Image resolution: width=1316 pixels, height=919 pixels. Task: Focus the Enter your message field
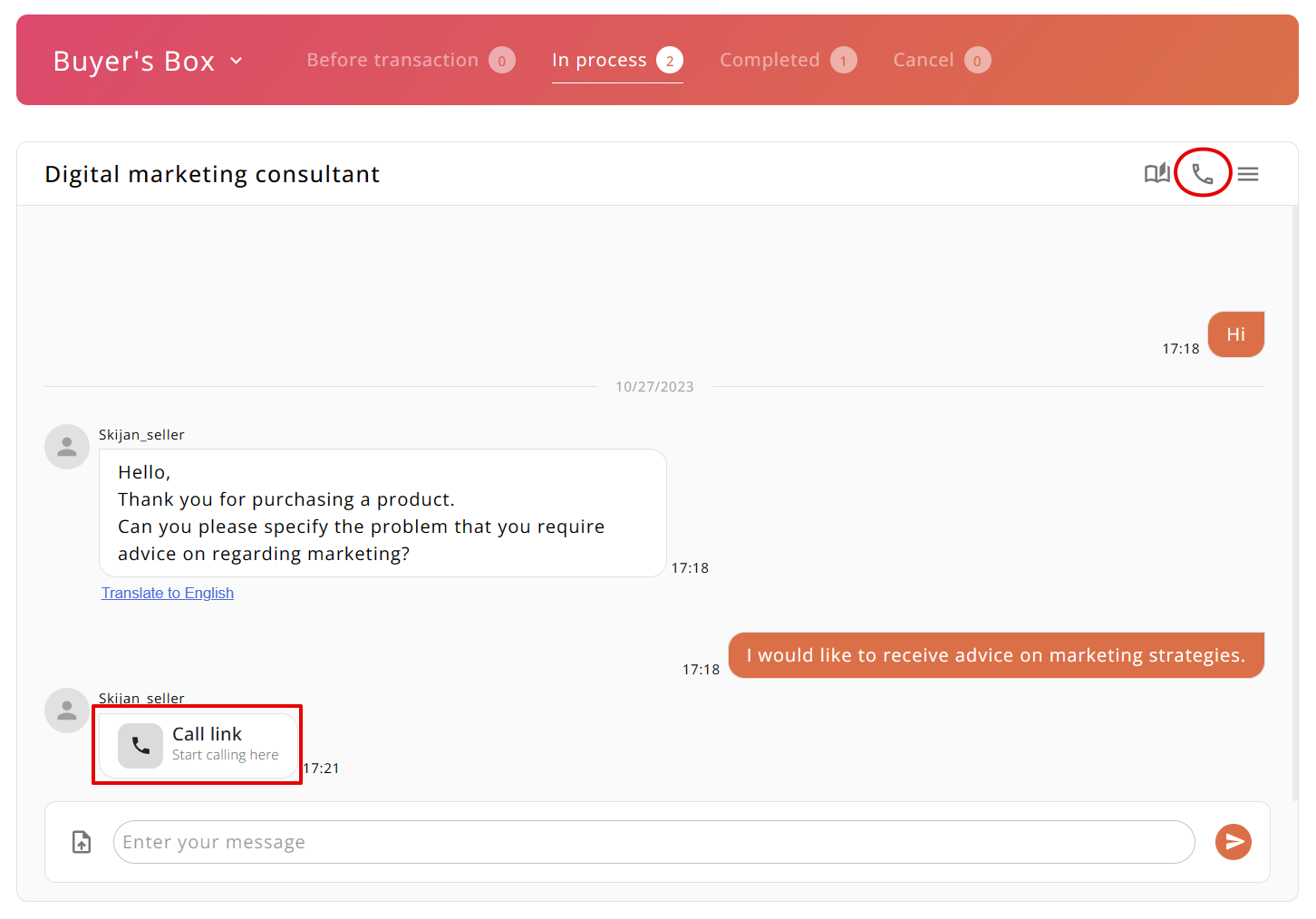point(653,842)
